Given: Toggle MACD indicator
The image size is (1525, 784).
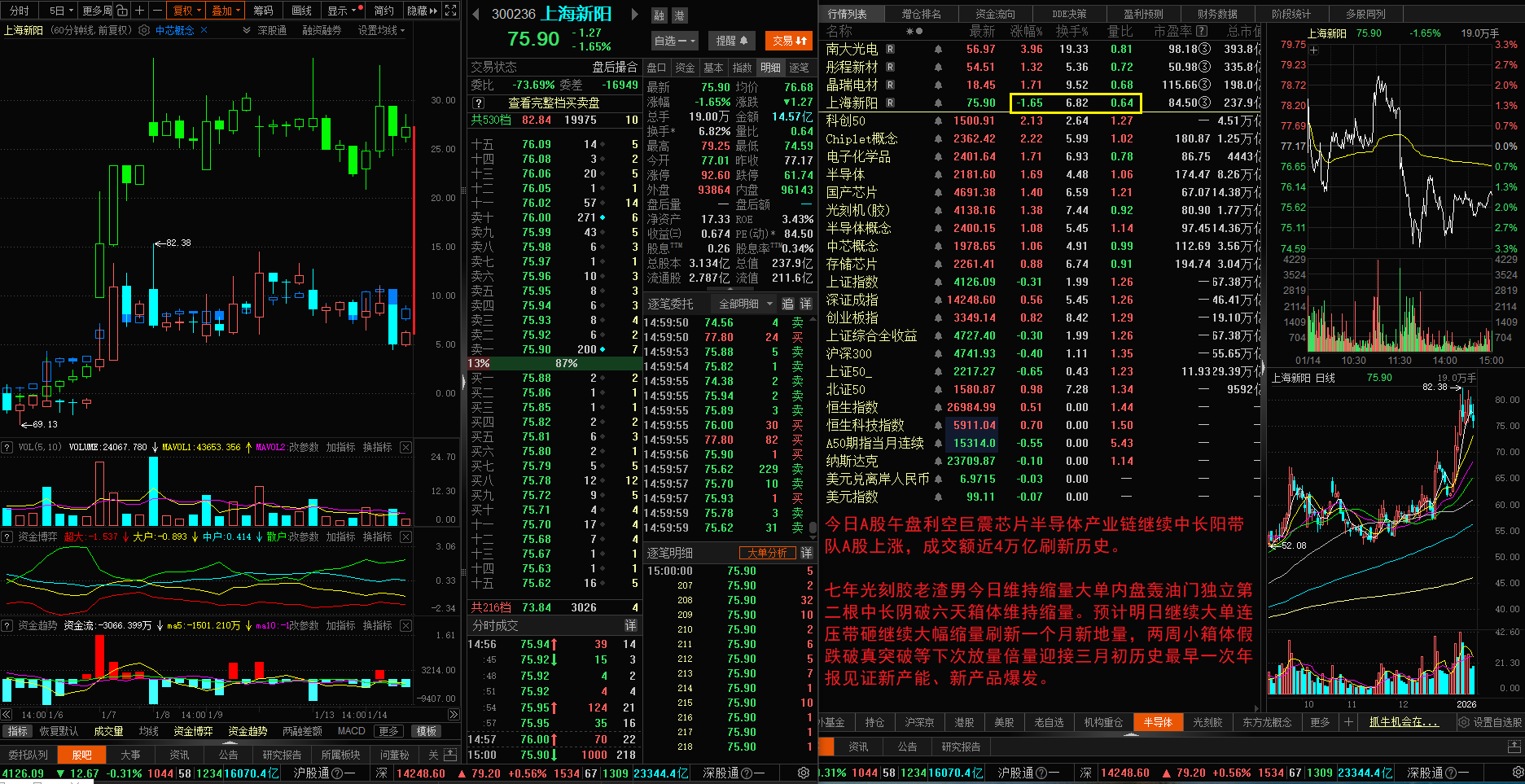Looking at the screenshot, I should [x=352, y=731].
